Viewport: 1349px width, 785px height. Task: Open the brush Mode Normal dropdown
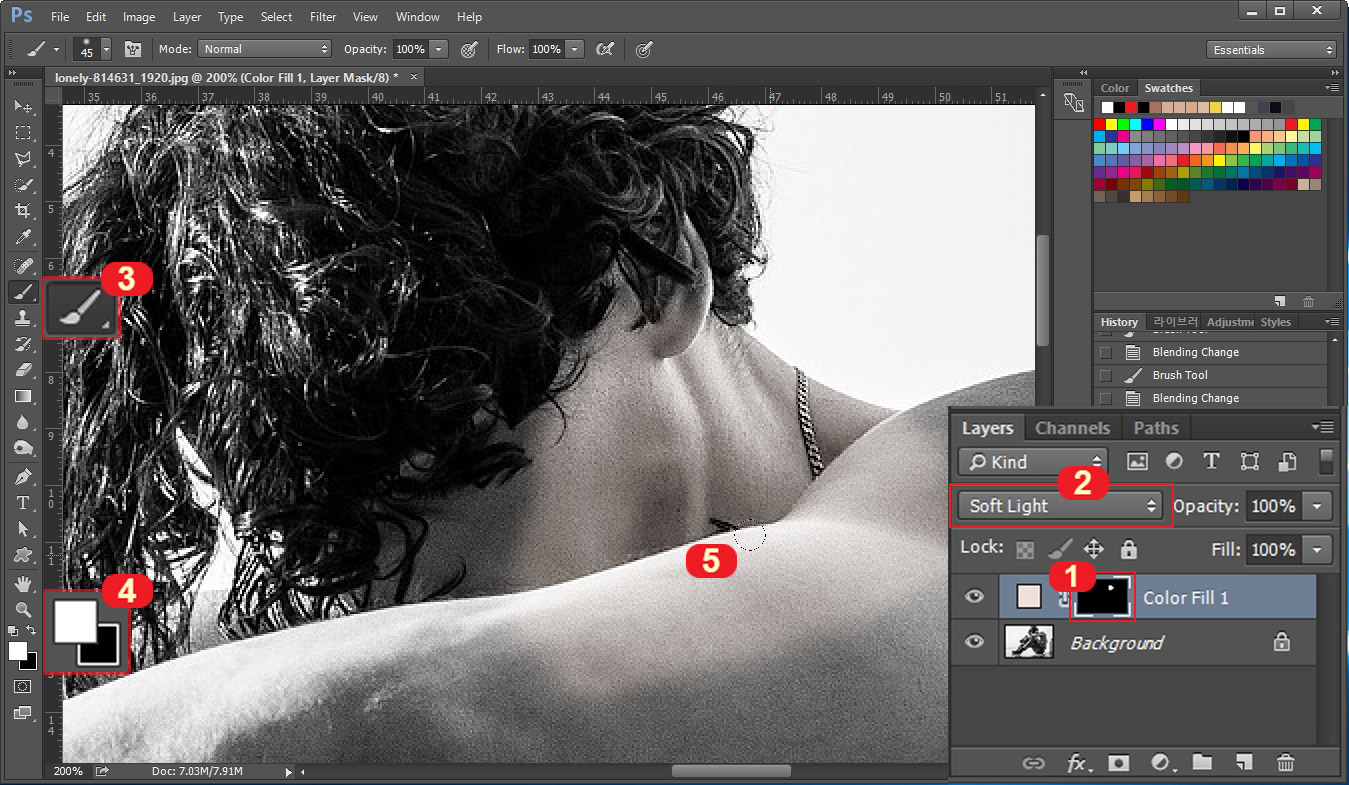tap(264, 49)
